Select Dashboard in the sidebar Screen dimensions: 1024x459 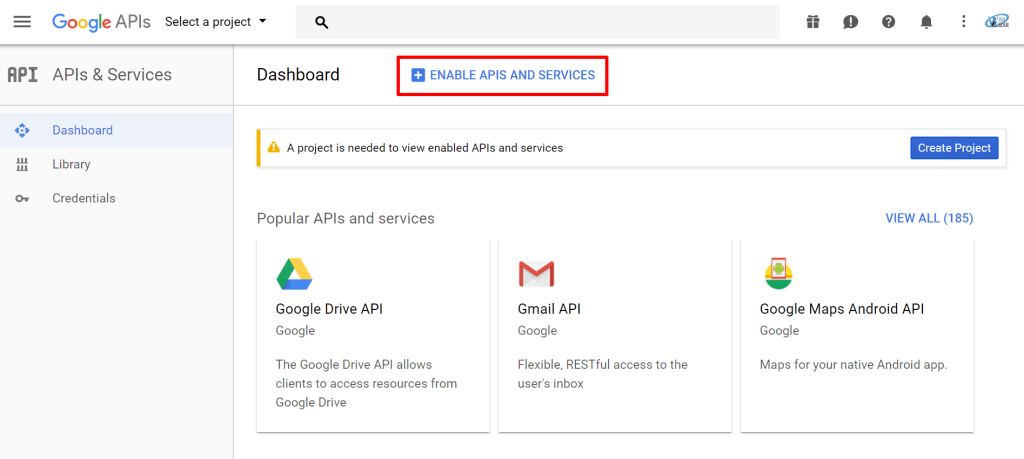(x=82, y=130)
